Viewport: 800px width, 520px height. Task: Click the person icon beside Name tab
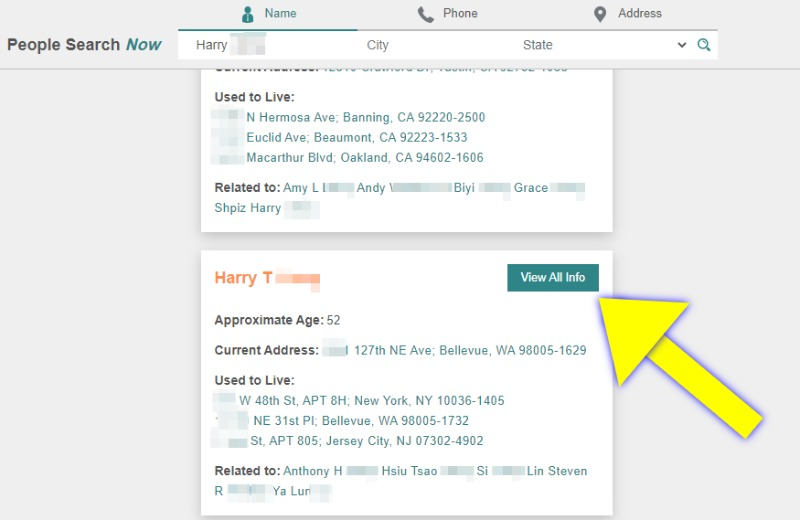tap(247, 14)
